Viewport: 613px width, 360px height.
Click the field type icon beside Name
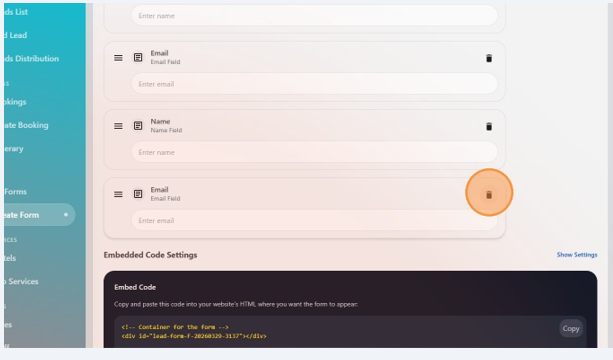pos(138,126)
